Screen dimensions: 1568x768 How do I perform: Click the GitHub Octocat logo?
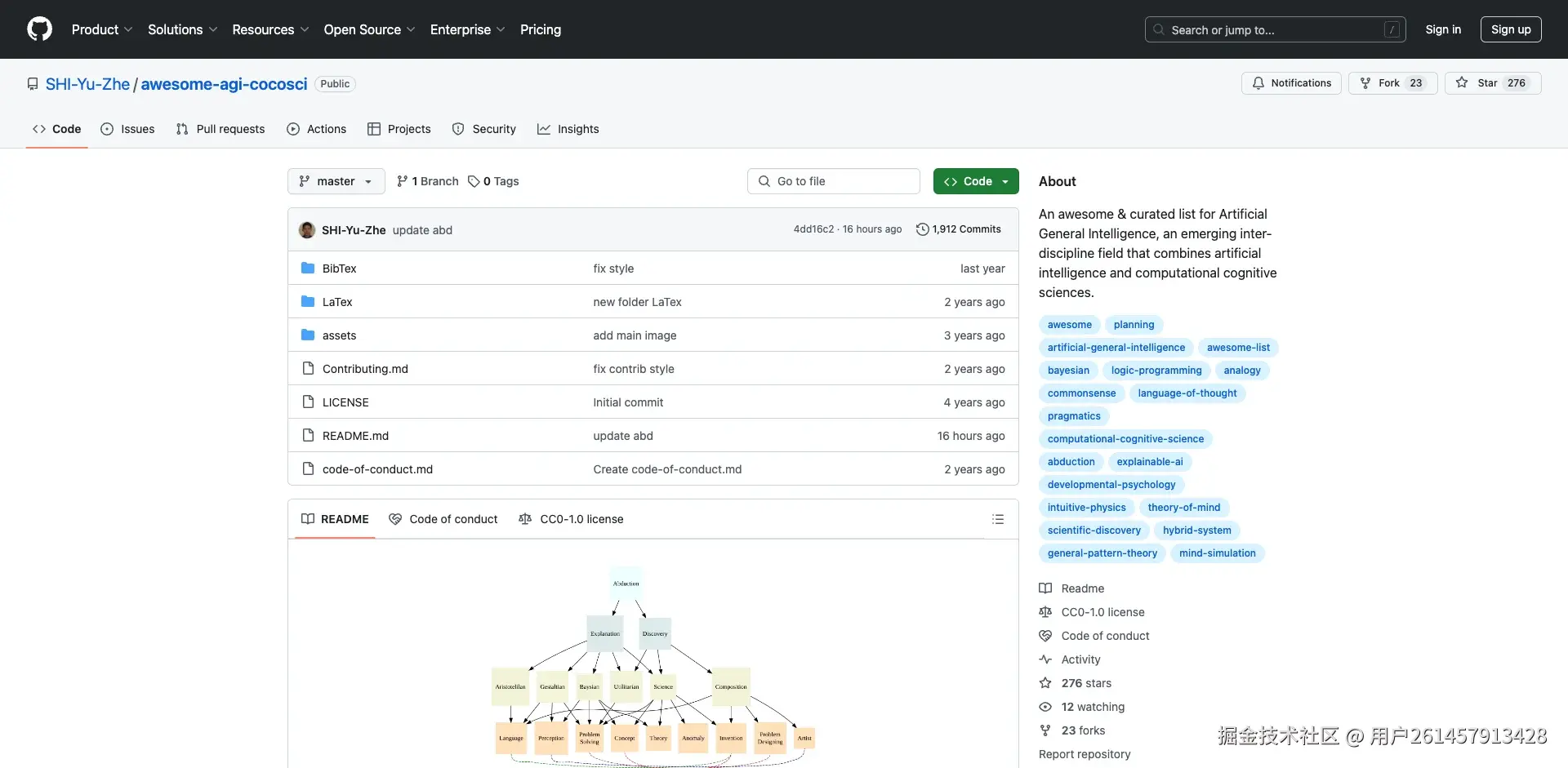39,29
